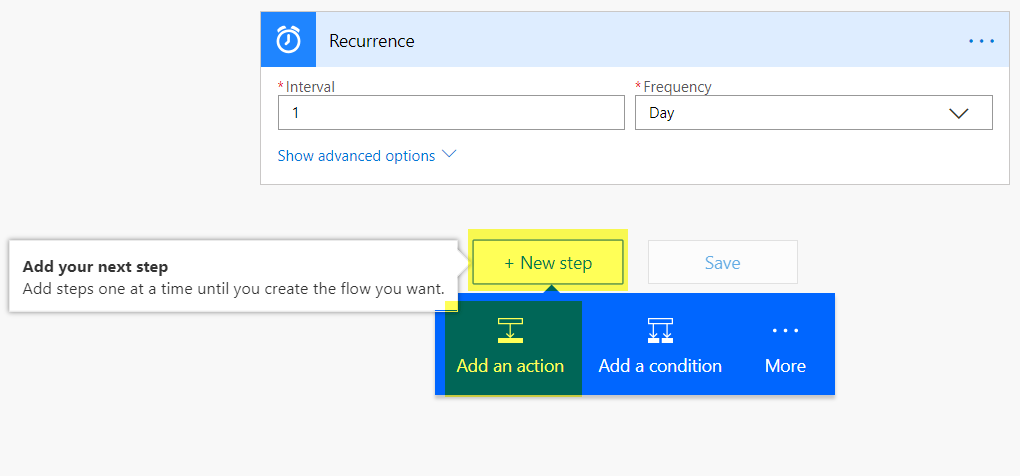Select the Add an action menu label
Image resolution: width=1020 pixels, height=476 pixels.
pos(510,365)
